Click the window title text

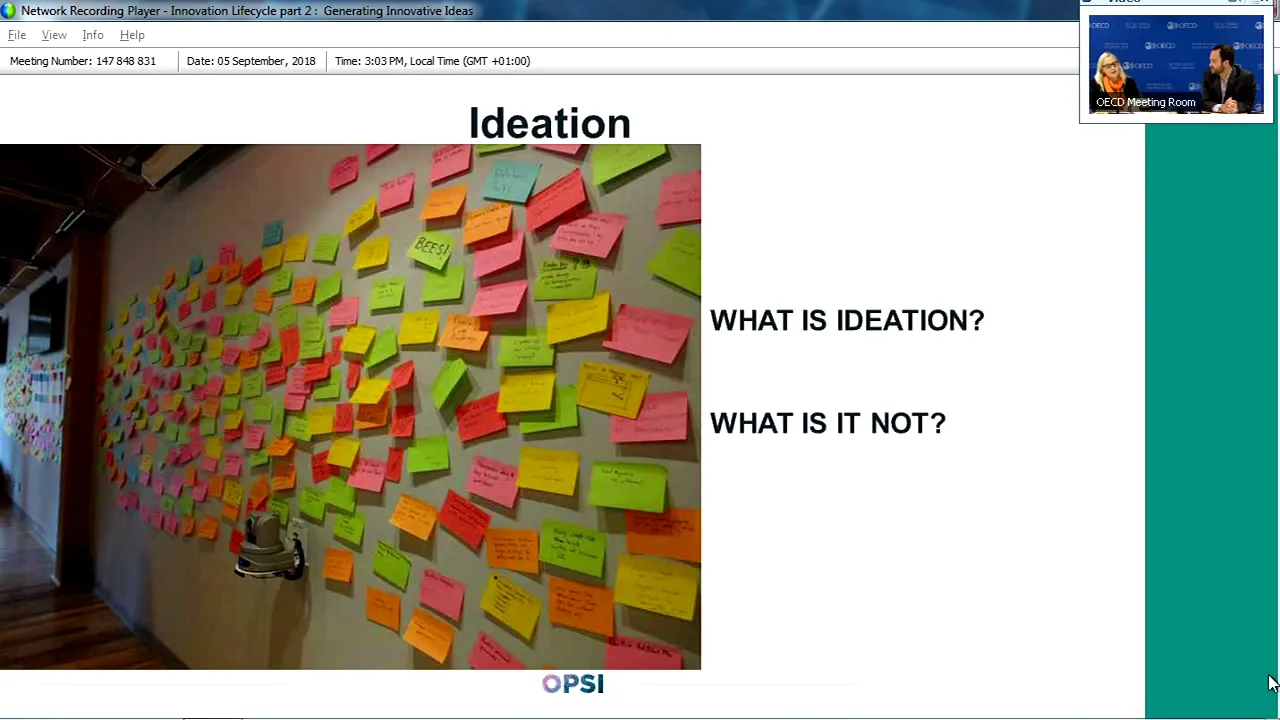pyautogui.click(x=247, y=11)
